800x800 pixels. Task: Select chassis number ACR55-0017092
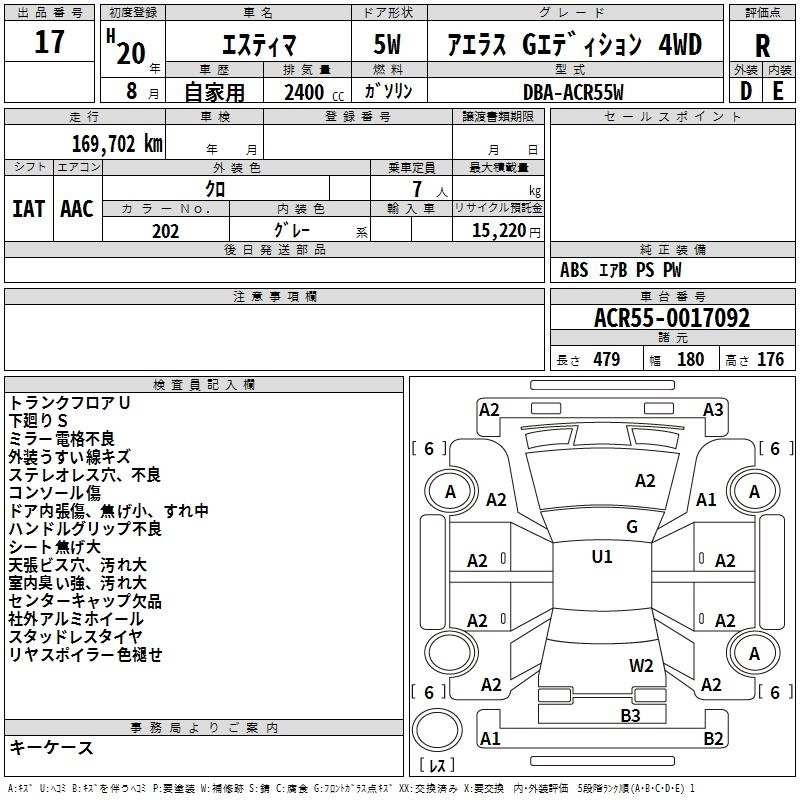[671, 319]
